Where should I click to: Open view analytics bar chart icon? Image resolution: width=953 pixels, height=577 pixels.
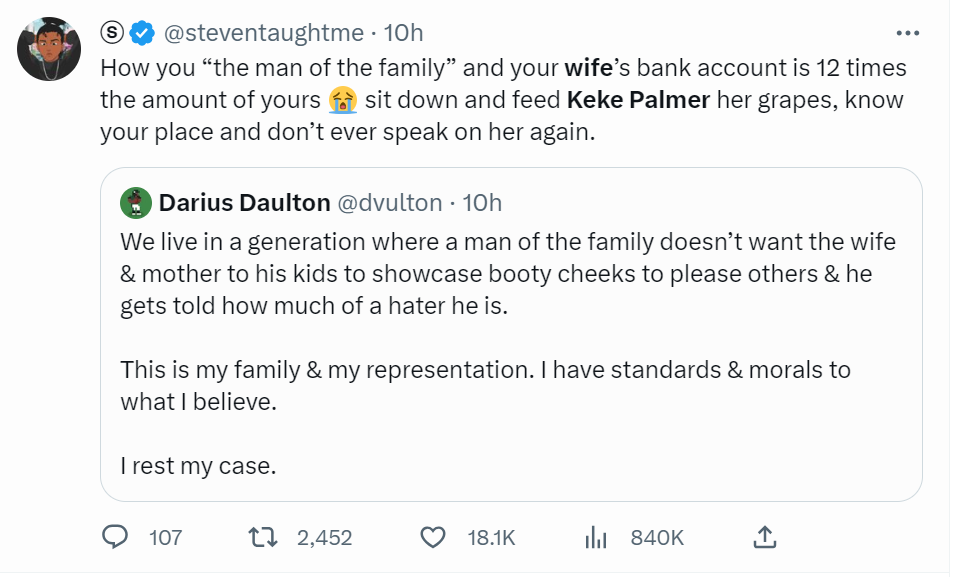click(596, 537)
